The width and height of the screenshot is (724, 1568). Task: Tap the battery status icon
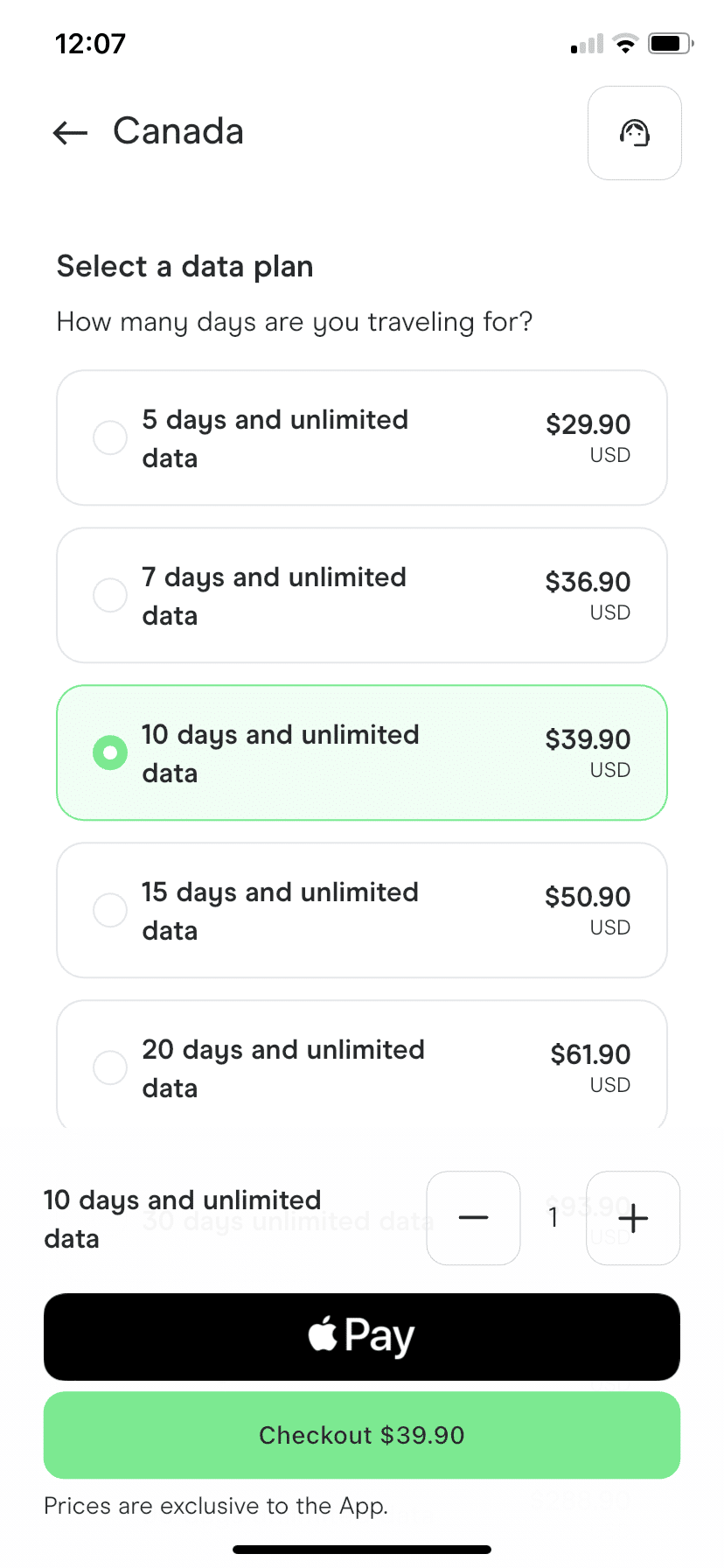tap(671, 43)
